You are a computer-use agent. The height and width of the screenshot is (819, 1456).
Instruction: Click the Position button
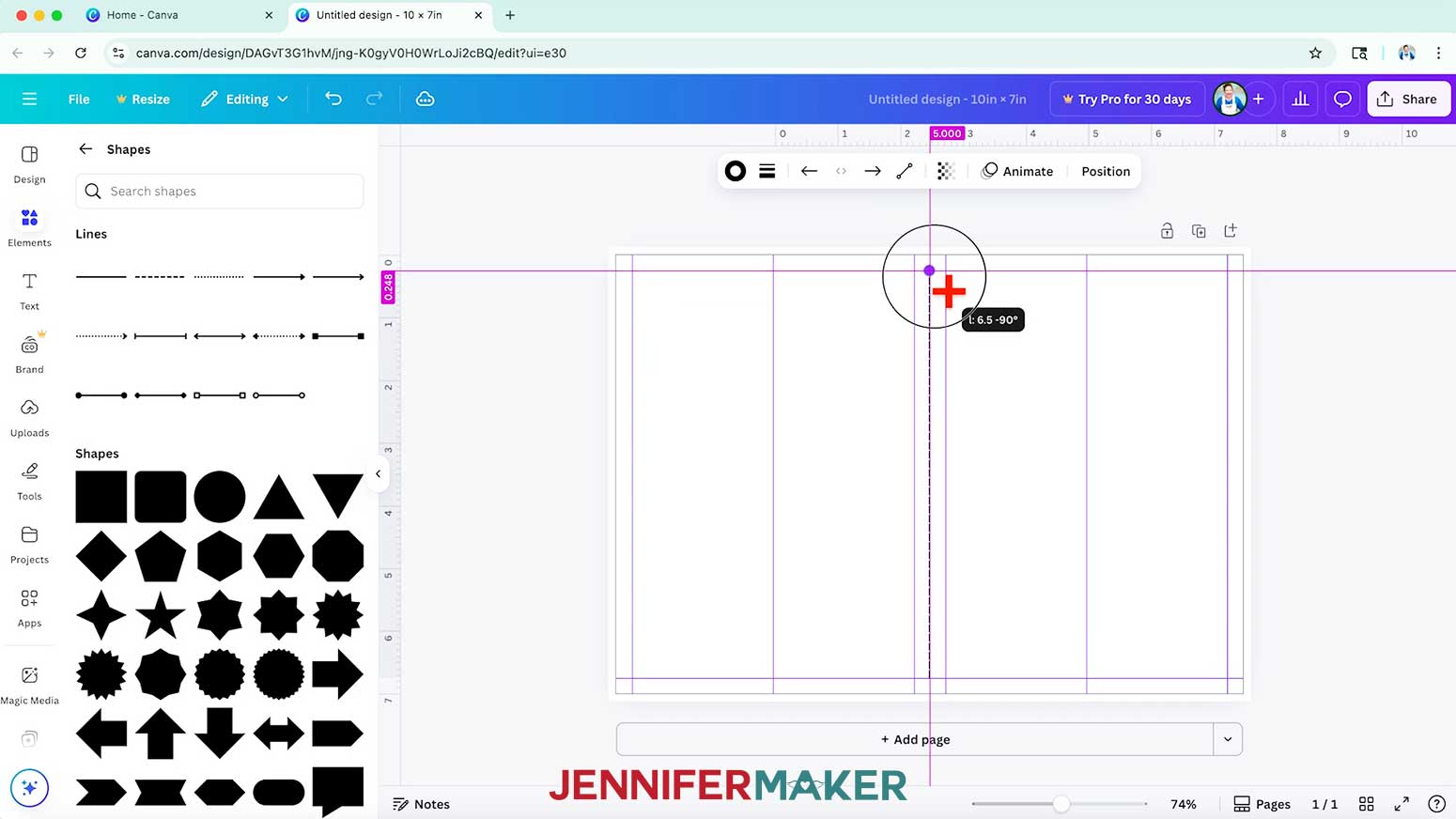tap(1106, 171)
